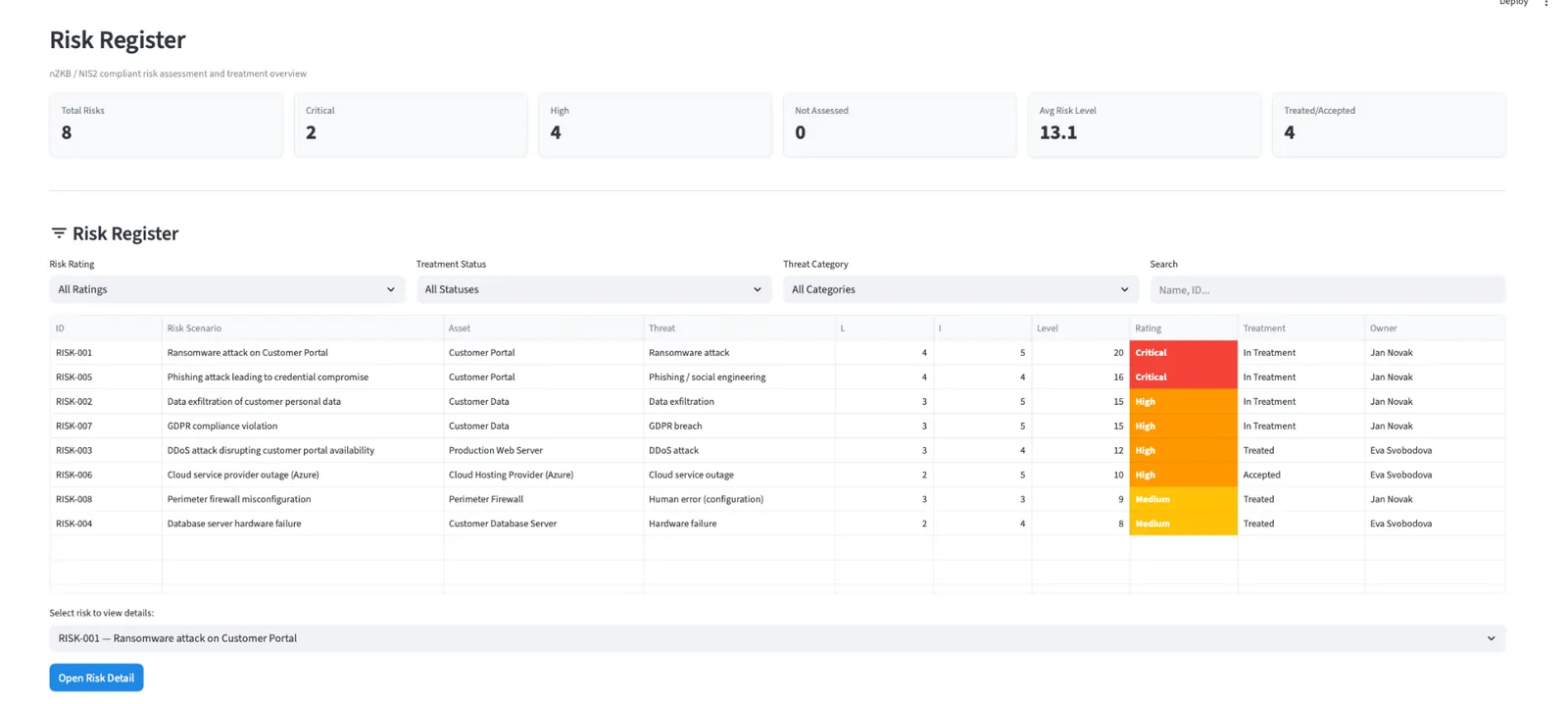Screen dimensions: 1568x704
Task: Click the Total Risks metric card
Action: pos(167,125)
